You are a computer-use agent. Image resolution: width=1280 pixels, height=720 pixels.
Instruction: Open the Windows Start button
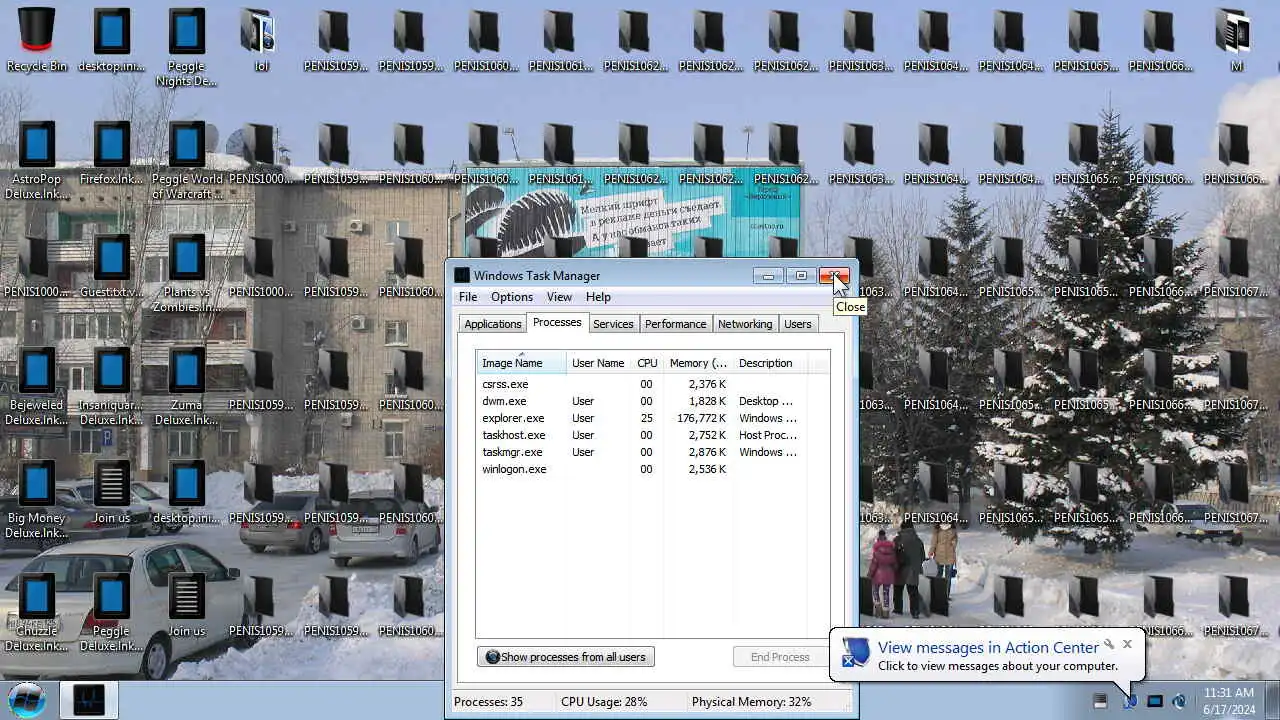(x=27, y=699)
